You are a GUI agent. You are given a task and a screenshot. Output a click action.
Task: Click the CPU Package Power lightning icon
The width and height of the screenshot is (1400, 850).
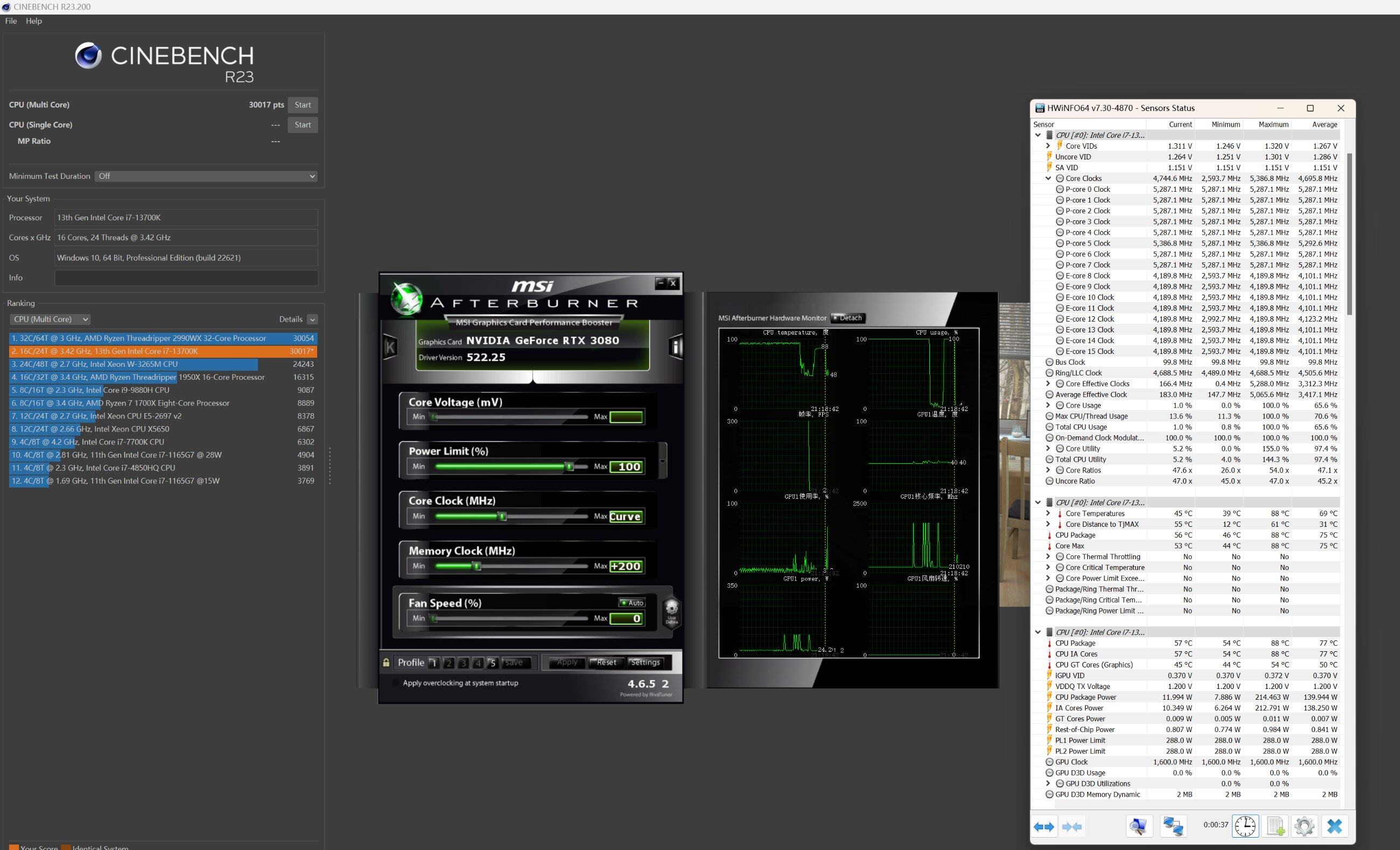1049,697
